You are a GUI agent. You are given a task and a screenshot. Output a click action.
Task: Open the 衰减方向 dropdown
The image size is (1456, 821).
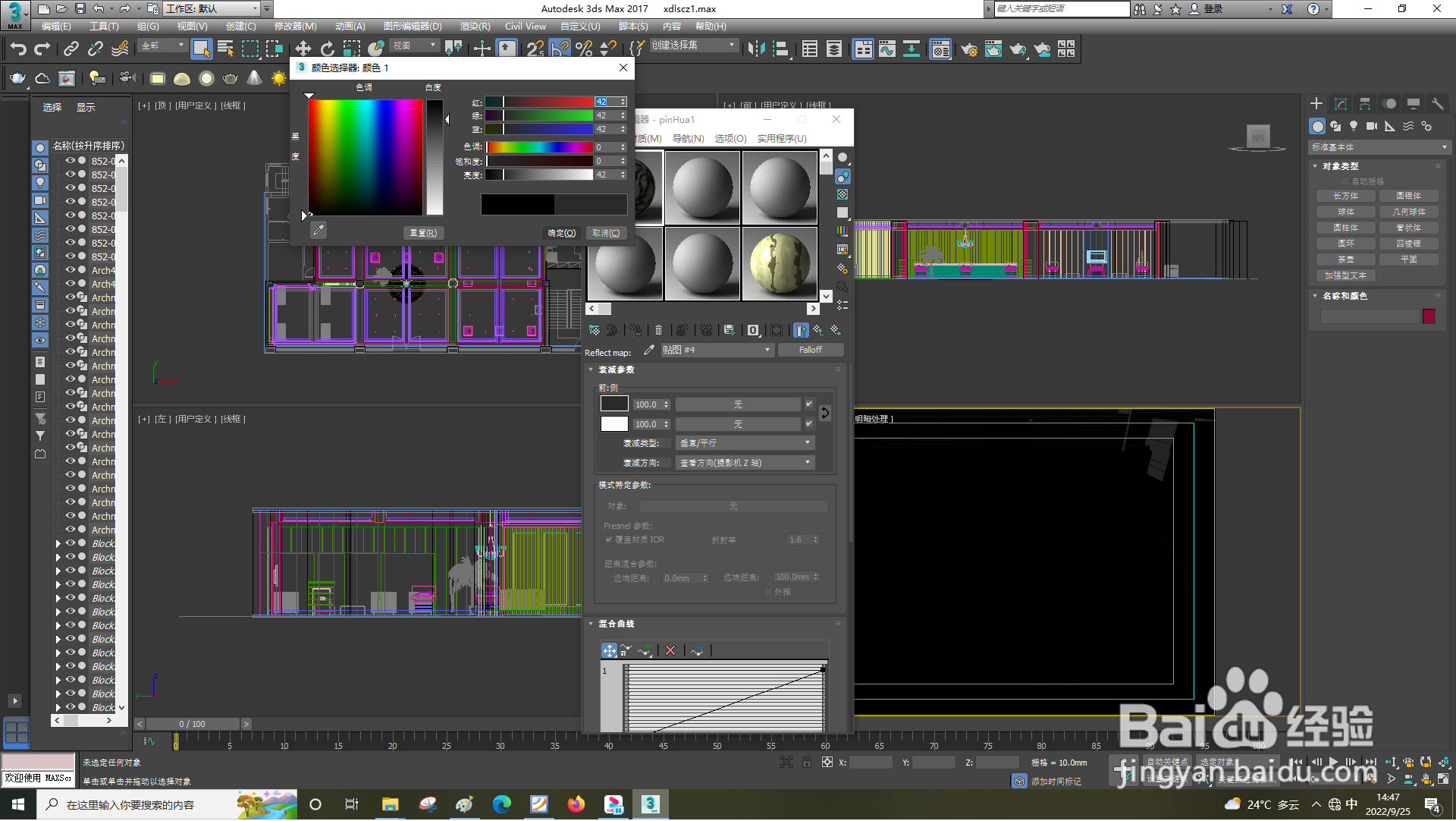(x=744, y=463)
